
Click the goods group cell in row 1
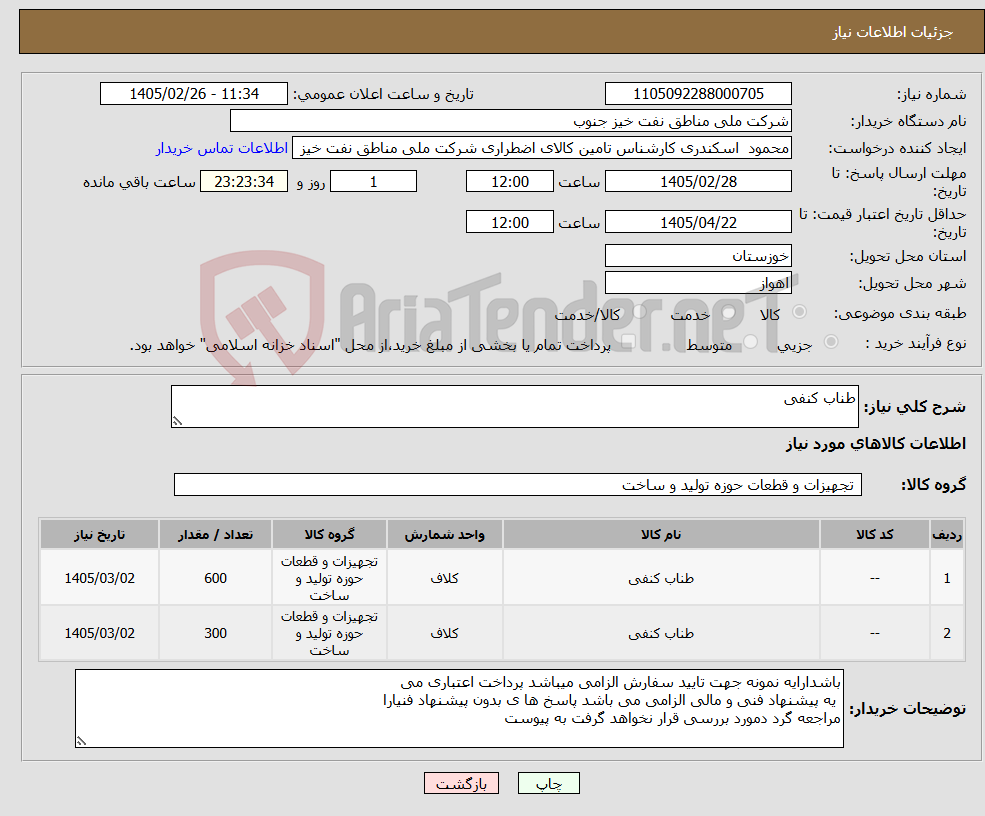pos(329,578)
